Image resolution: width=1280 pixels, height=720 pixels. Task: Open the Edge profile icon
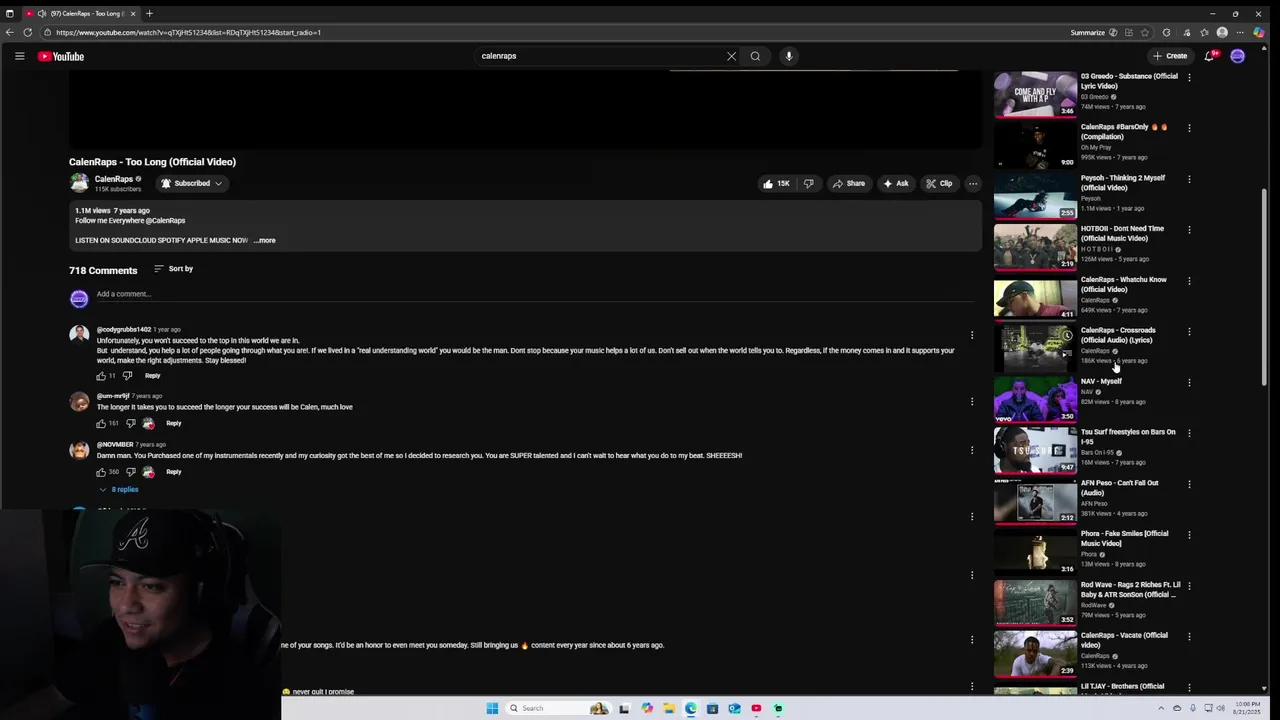[x=1222, y=32]
